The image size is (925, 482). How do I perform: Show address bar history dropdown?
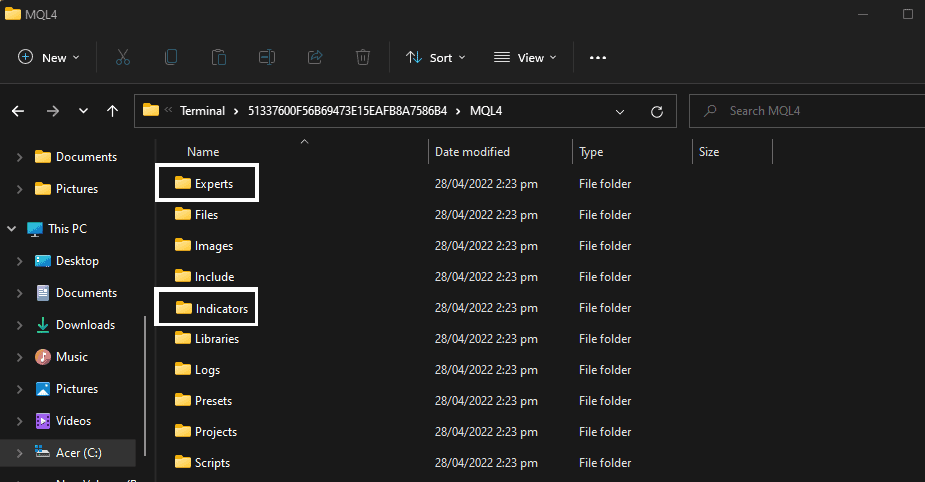619,112
